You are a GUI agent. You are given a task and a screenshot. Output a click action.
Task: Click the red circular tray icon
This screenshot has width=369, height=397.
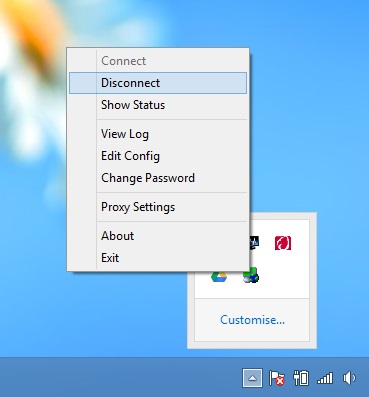pos(283,243)
